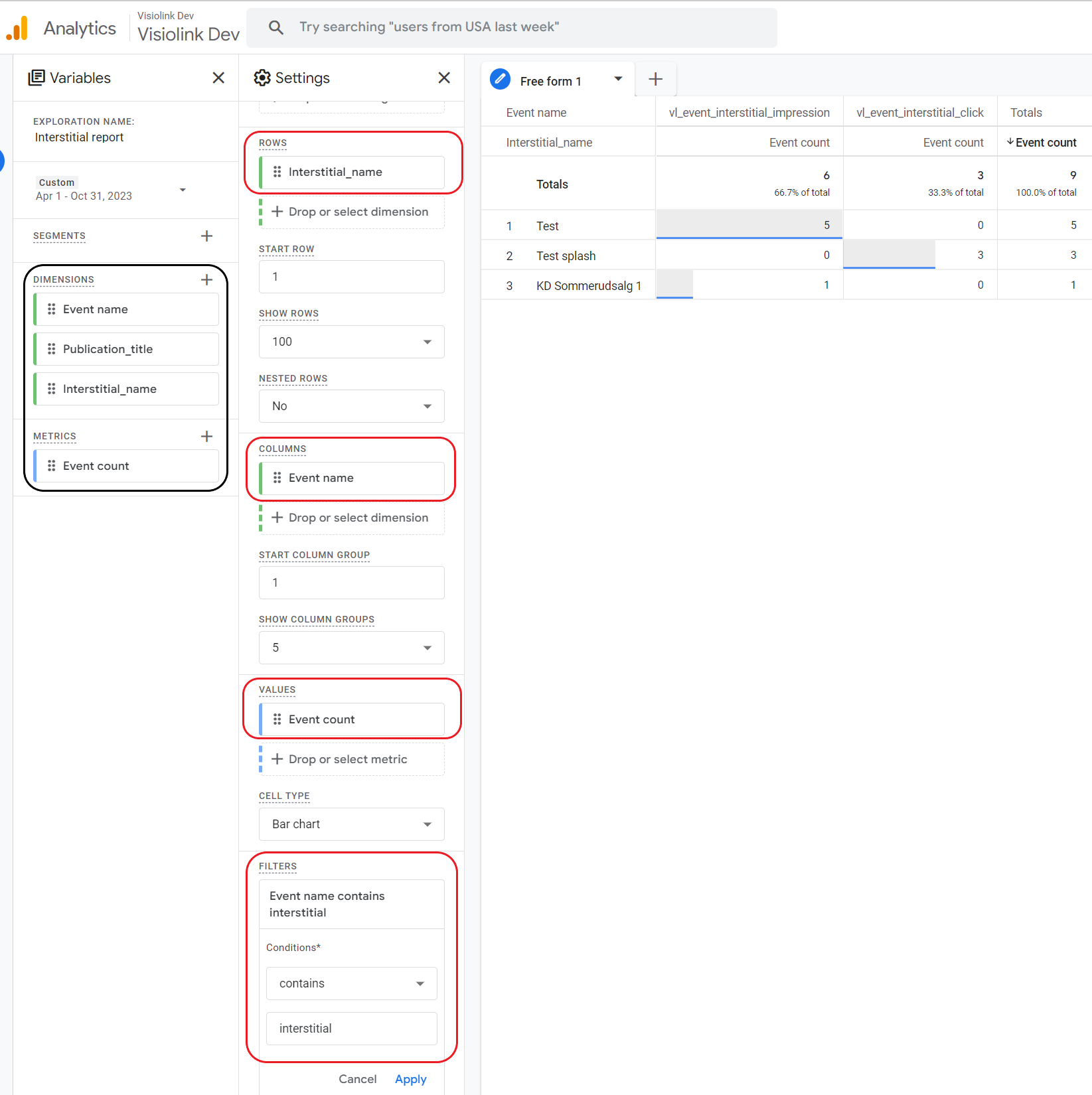1092x1095 pixels.
Task: Click the Event count chip under Metrics
Action: pyautogui.click(x=126, y=466)
